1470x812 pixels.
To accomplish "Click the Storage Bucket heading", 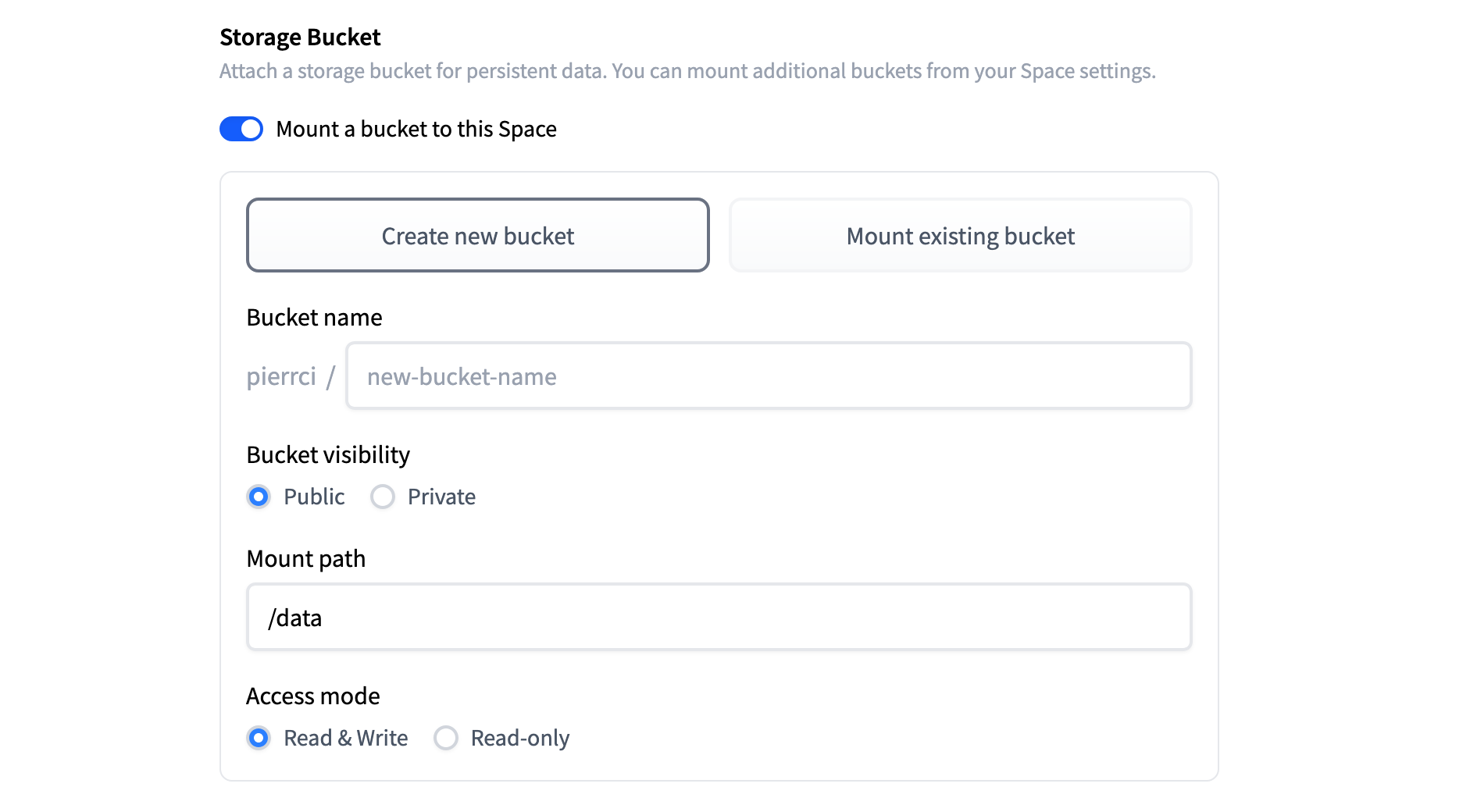I will [x=300, y=37].
